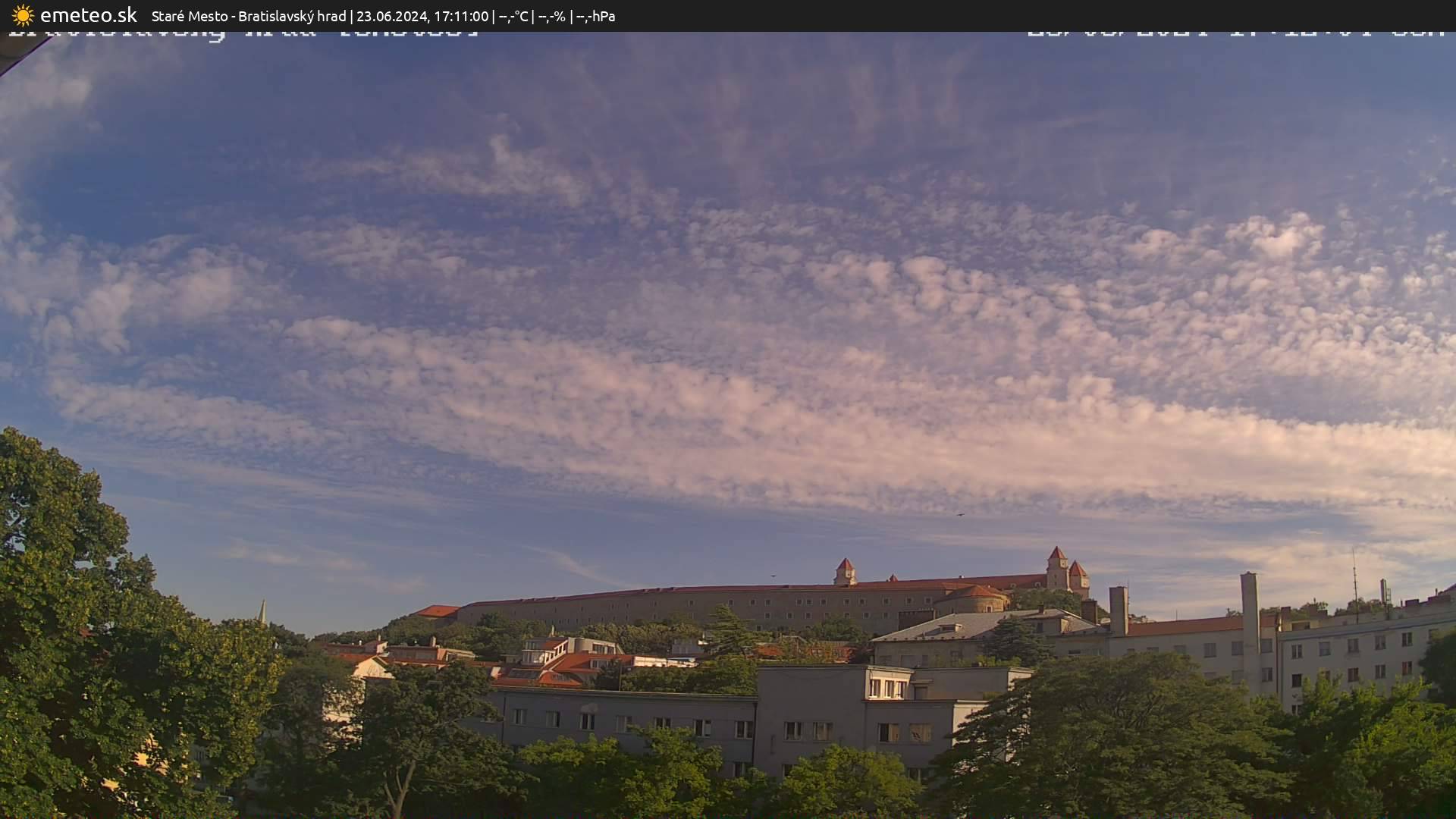Click the pressure reading --,-hPa
1456x819 pixels.
point(595,16)
